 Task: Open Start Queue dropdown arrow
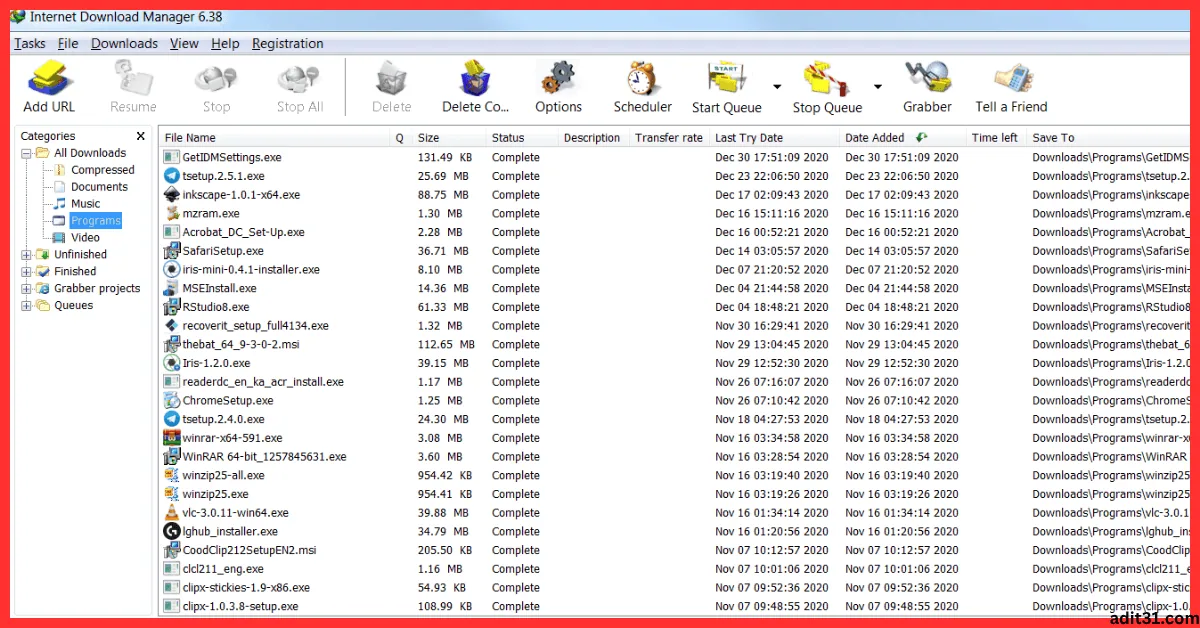[x=777, y=86]
